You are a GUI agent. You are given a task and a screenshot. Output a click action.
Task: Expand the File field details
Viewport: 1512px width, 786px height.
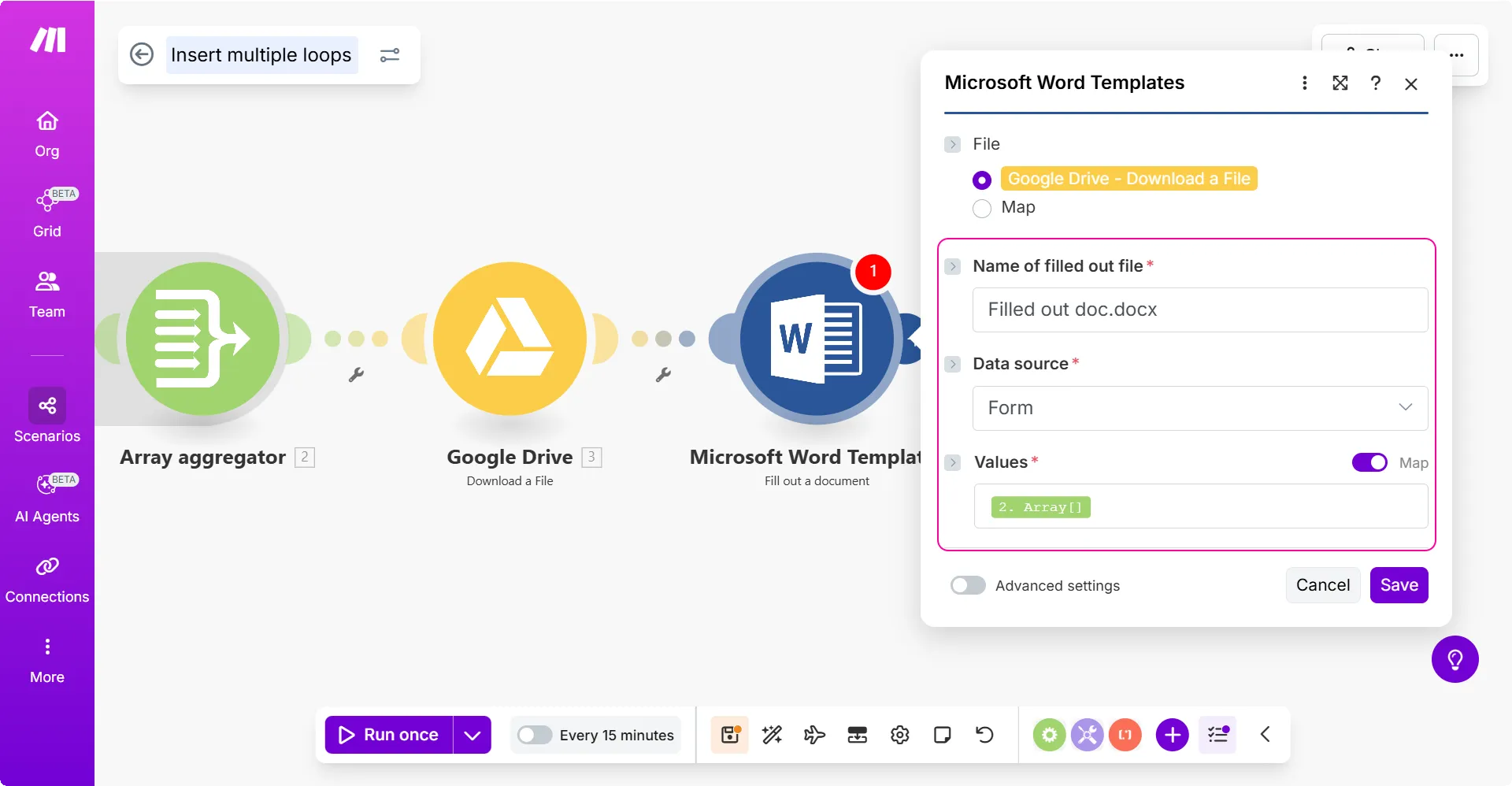click(953, 144)
